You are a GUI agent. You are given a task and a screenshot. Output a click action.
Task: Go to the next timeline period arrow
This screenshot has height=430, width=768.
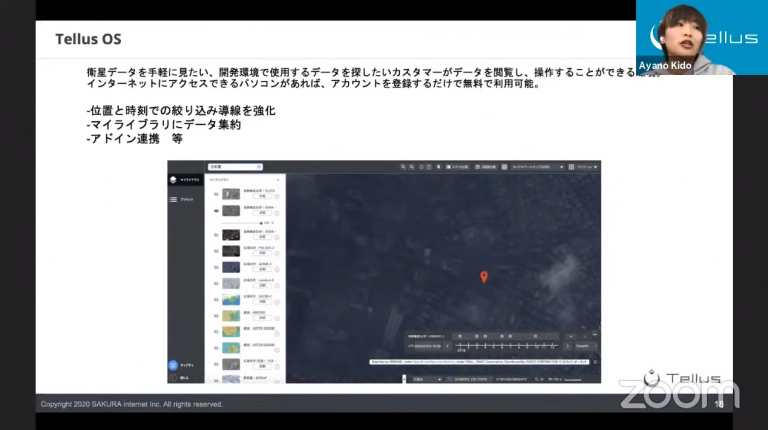[x=567, y=346]
